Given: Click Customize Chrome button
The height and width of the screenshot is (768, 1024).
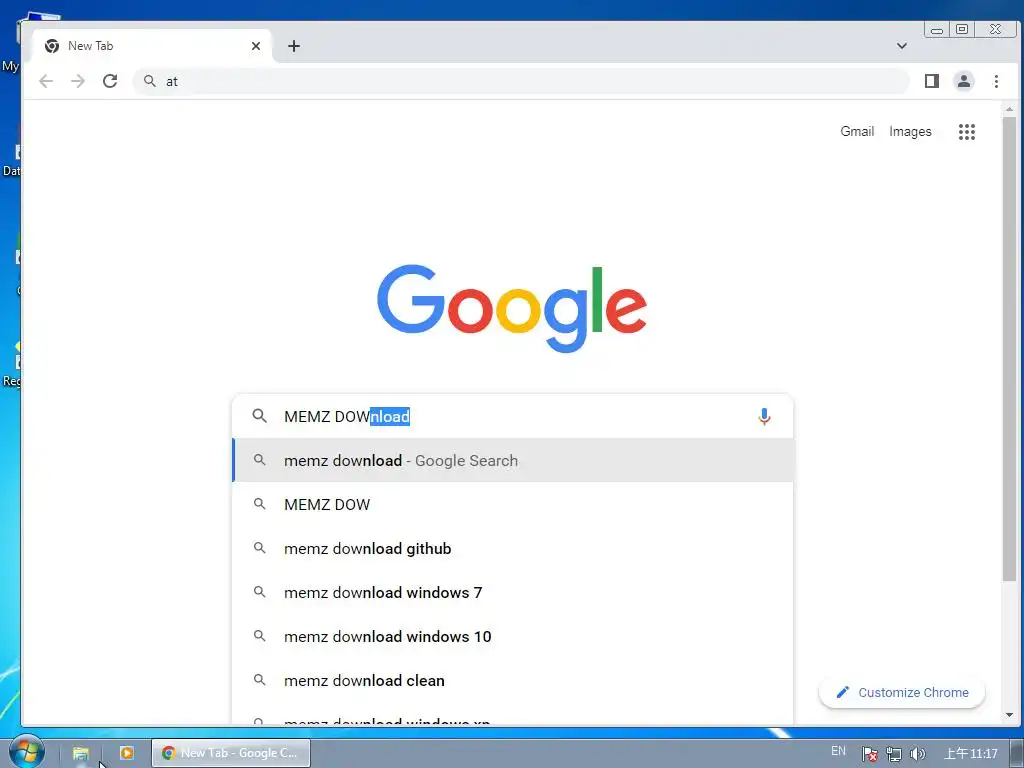Looking at the screenshot, I should click(x=902, y=692).
